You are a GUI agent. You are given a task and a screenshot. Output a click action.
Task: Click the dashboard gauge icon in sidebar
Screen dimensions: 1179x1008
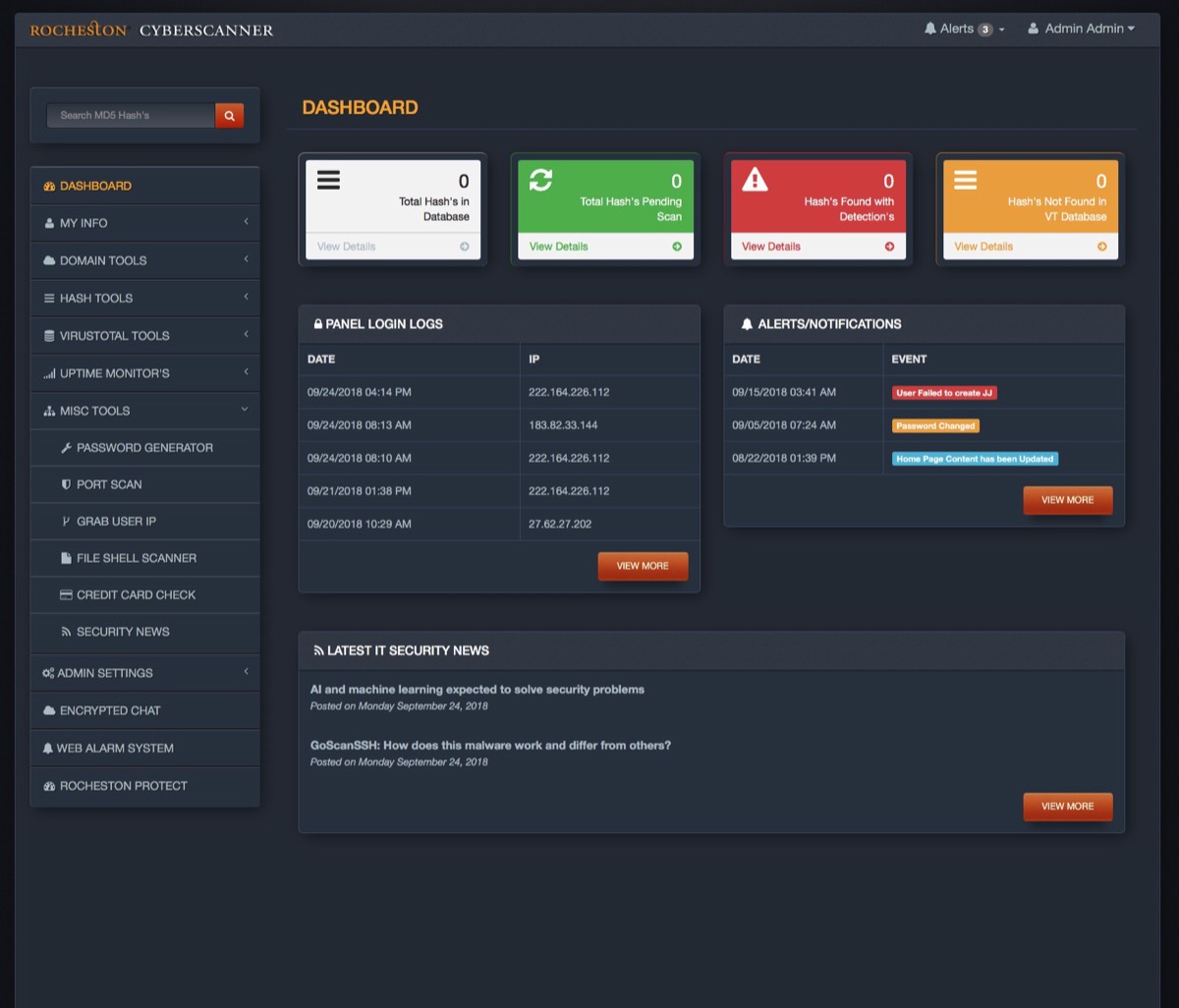[x=49, y=186]
